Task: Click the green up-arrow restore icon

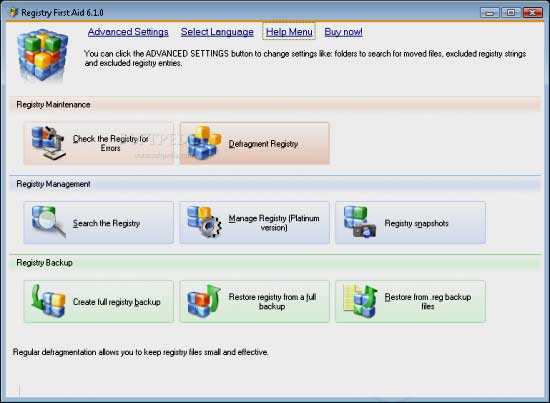Action: pyautogui.click(x=204, y=301)
